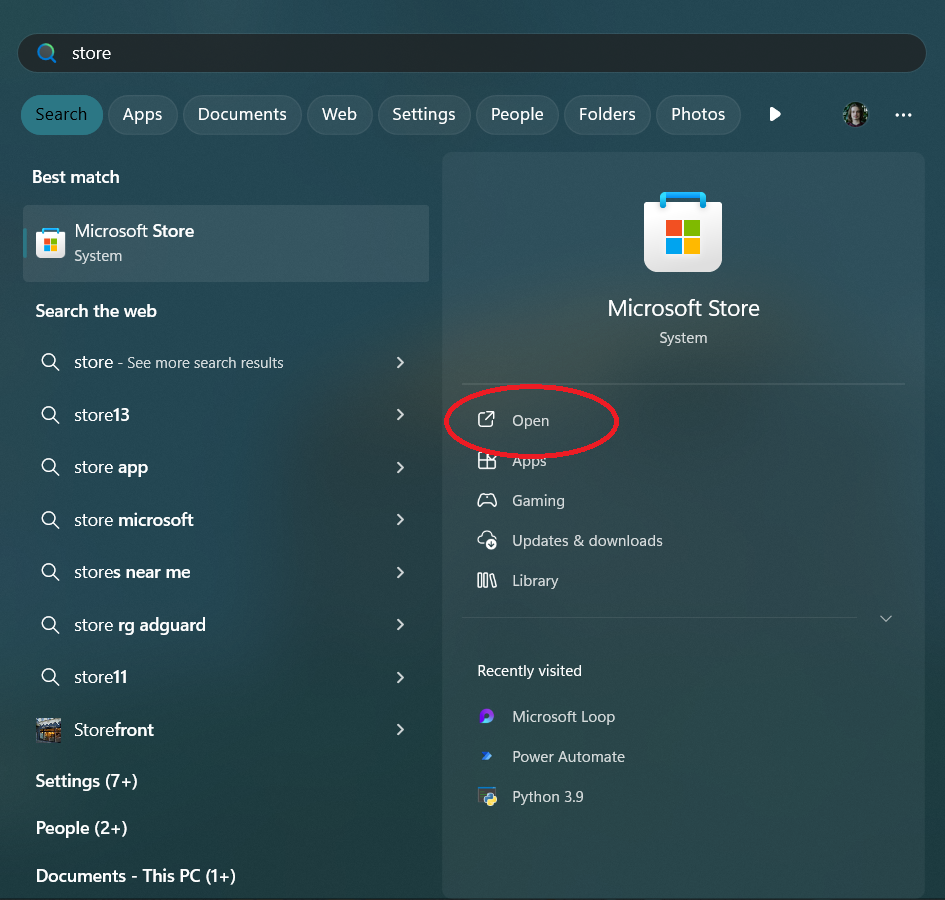Expand the chevron next to "store microsoft"
The image size is (945, 900).
tap(400, 520)
